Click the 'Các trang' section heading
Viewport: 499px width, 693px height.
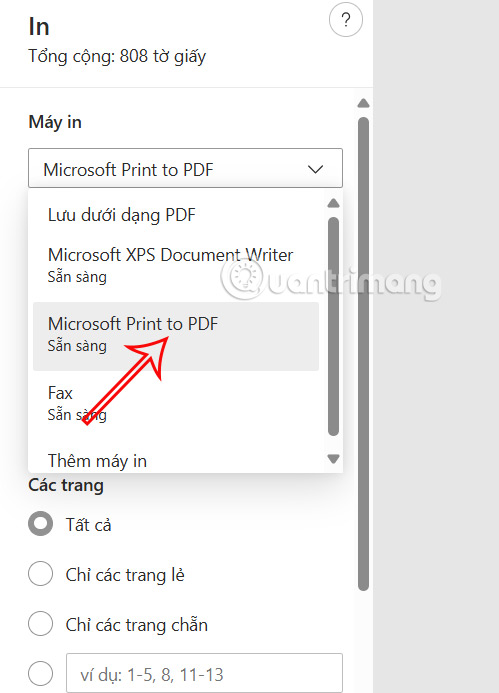coord(66,485)
